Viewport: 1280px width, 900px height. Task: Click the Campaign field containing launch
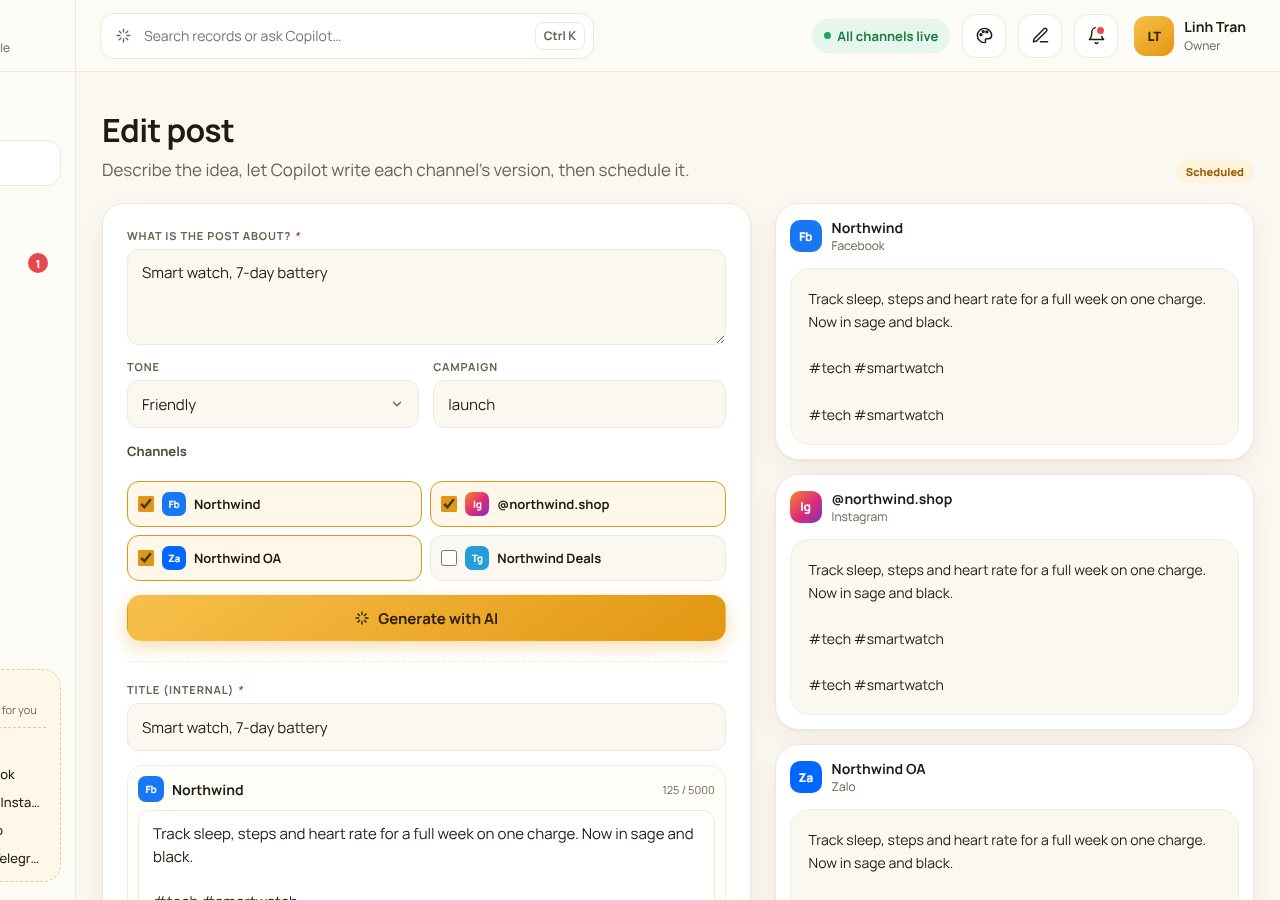point(579,404)
